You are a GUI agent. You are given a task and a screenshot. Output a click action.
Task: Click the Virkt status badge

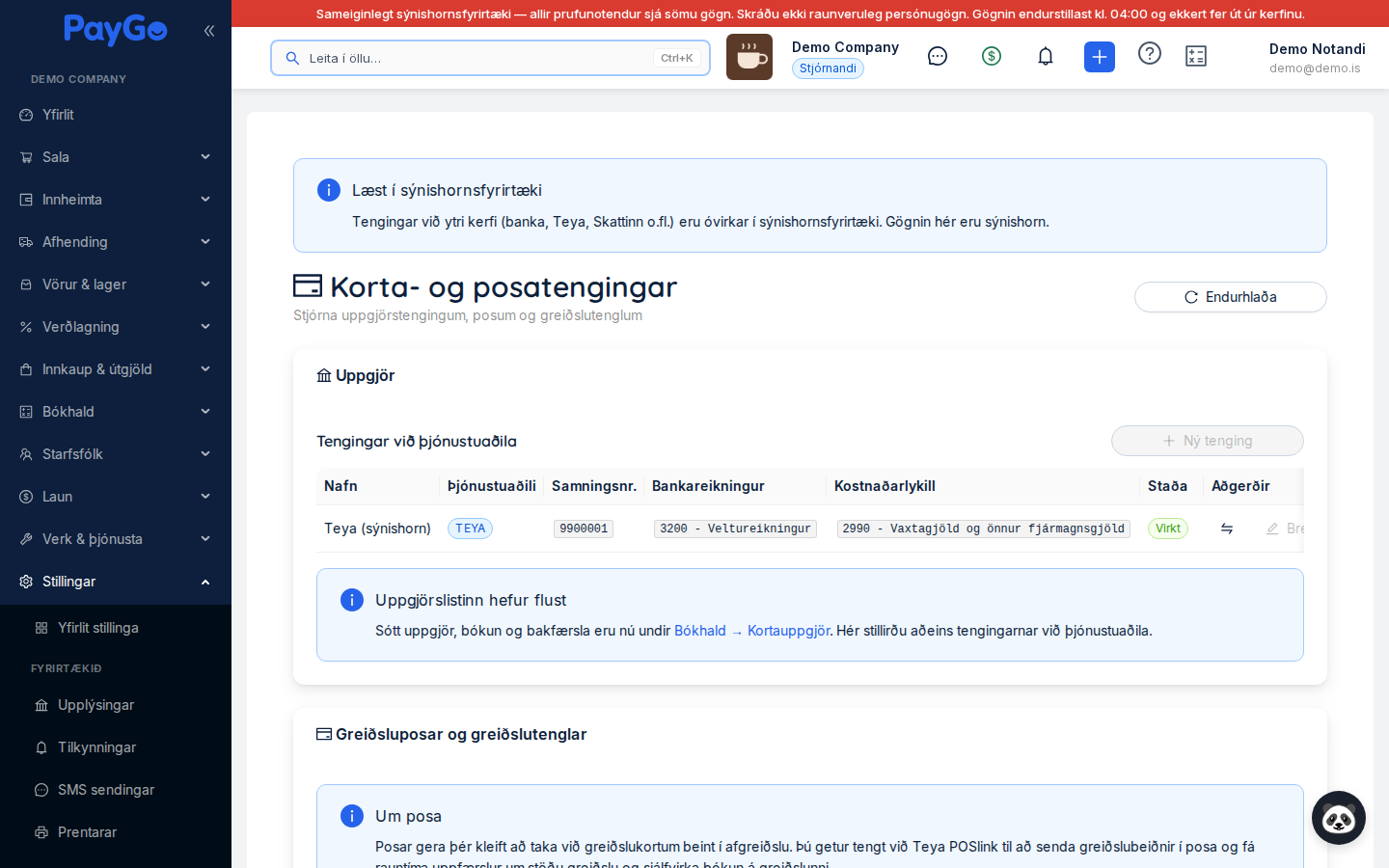(1168, 529)
